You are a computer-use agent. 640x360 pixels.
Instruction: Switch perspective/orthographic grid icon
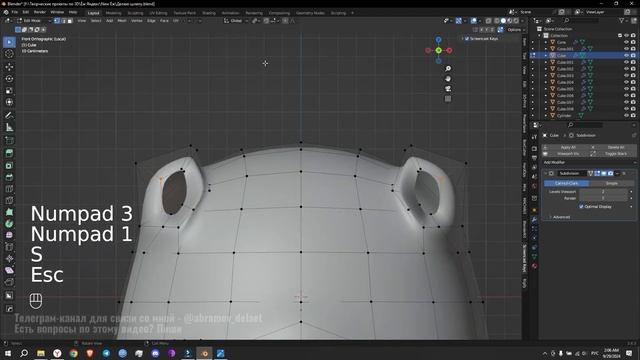pos(448,99)
